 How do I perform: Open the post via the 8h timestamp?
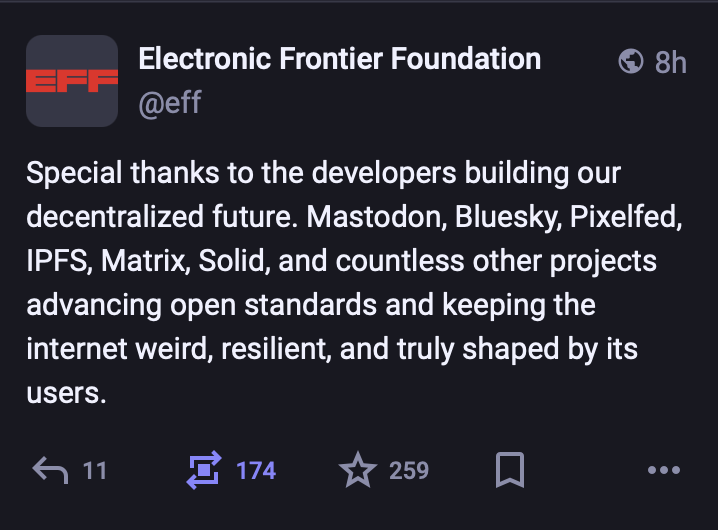pyautogui.click(x=671, y=62)
